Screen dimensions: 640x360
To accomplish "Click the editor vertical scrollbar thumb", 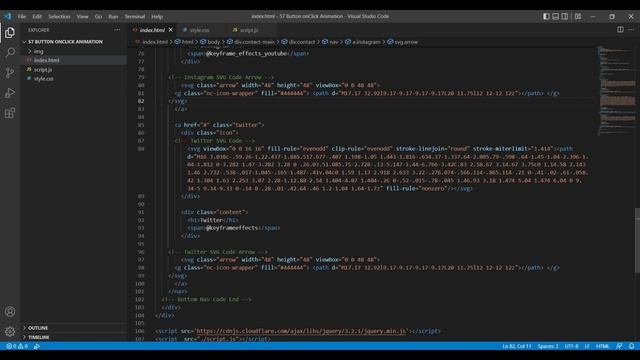I will pyautogui.click(x=637, y=240).
